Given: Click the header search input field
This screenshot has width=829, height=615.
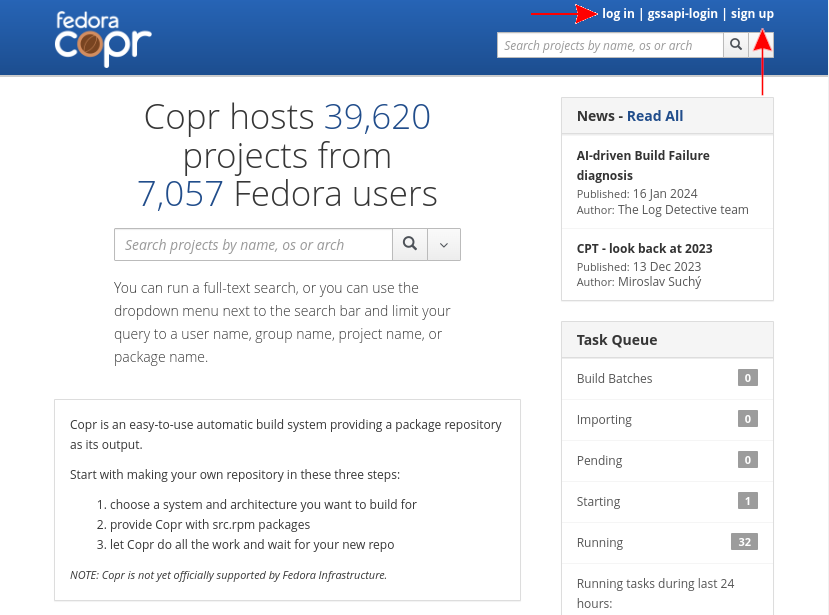Looking at the screenshot, I should [x=610, y=45].
